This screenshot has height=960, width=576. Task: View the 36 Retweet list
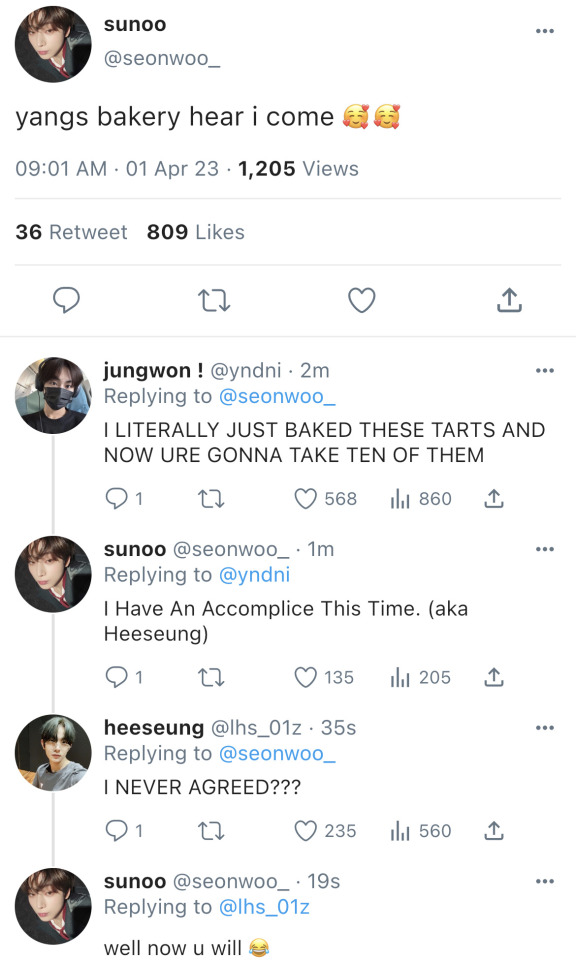71,232
